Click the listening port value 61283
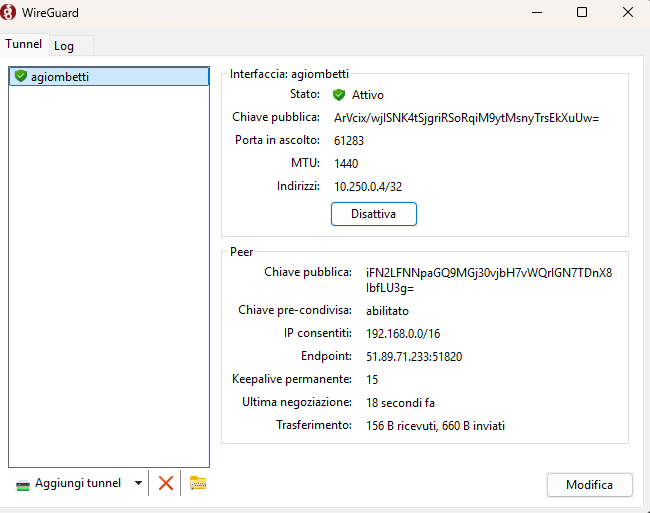This screenshot has height=513, width=650. (349, 141)
